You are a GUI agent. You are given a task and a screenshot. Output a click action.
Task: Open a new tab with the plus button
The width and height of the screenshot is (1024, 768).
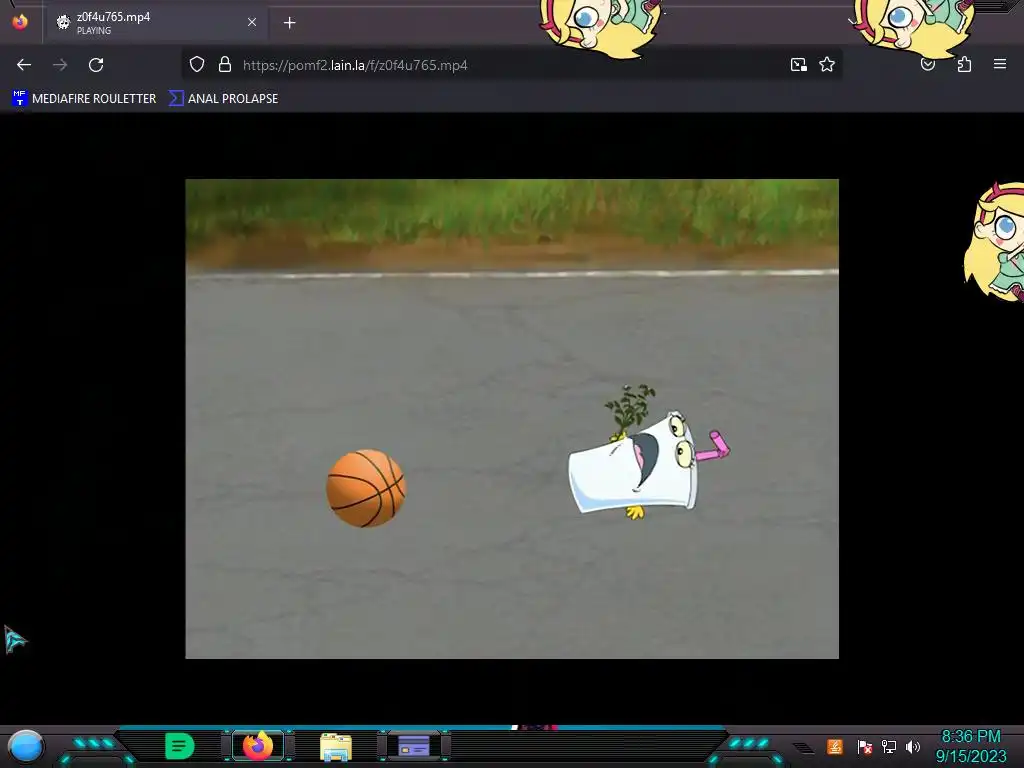point(289,23)
